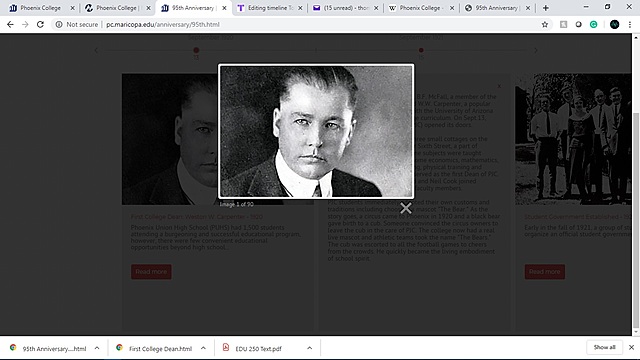Expand options for EDU 250 Text.pdf download
The height and width of the screenshot is (360, 640).
(309, 348)
